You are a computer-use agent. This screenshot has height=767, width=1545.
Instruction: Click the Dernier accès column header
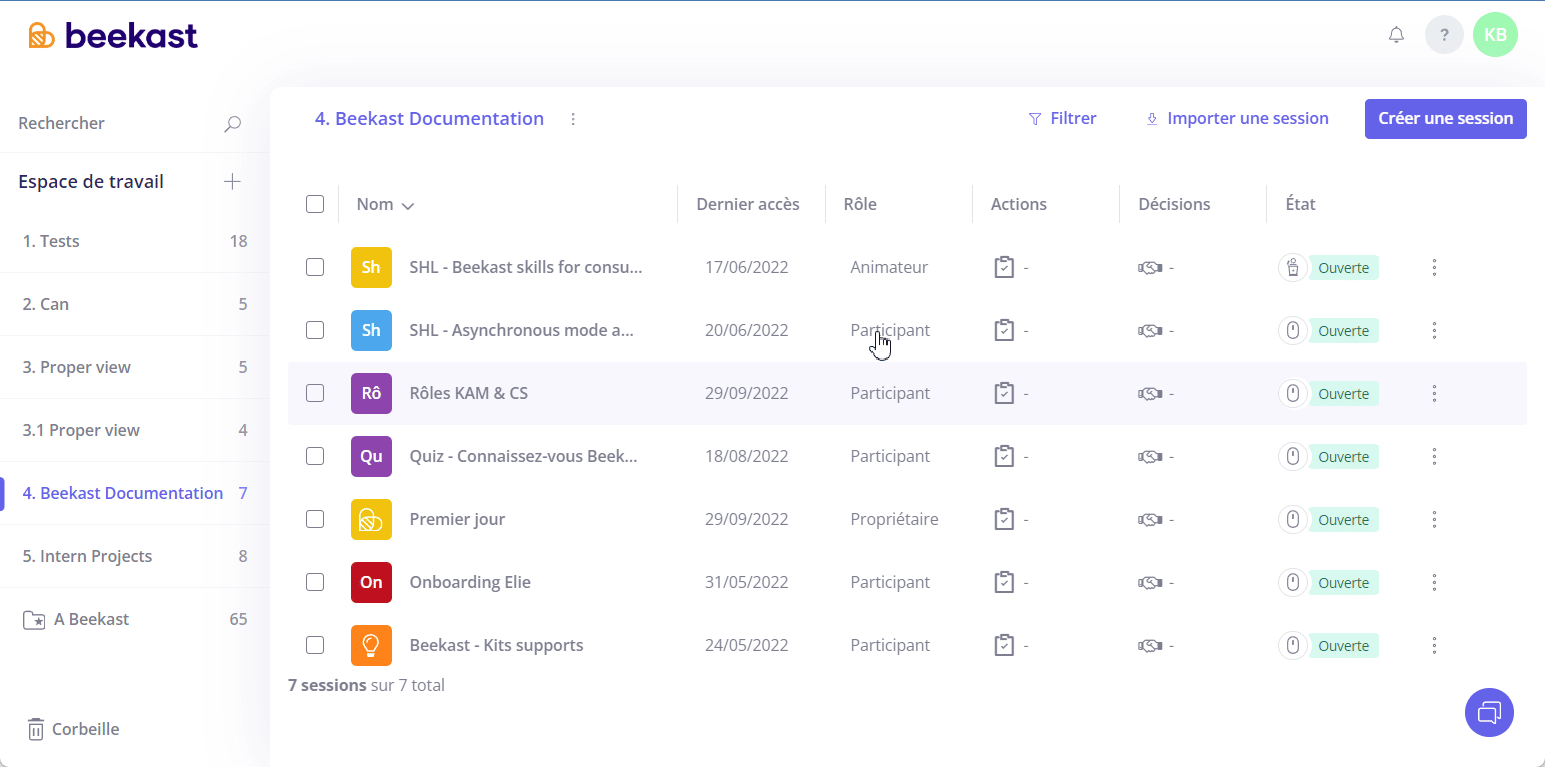(x=748, y=204)
